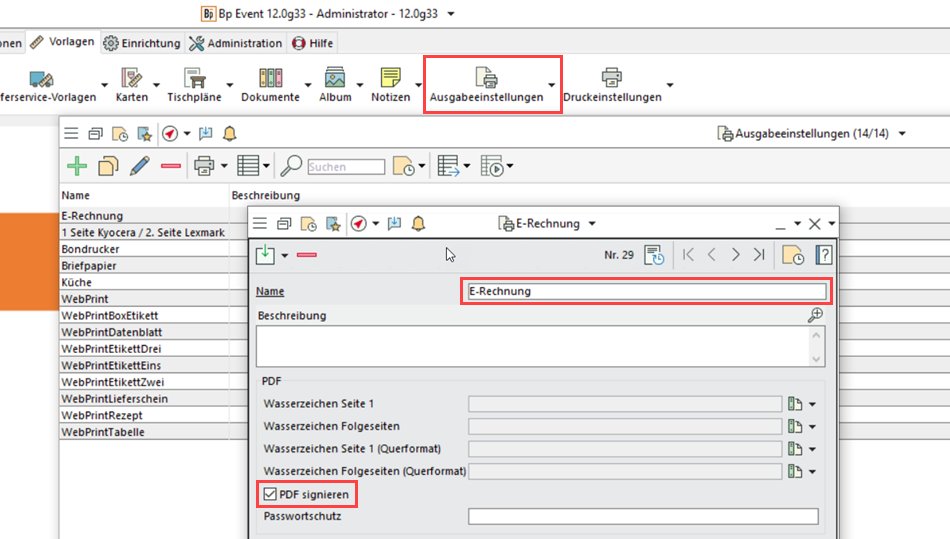The width and height of the screenshot is (950, 539).
Task: Click the pencil edit icon in list toolbar
Action: 140,166
